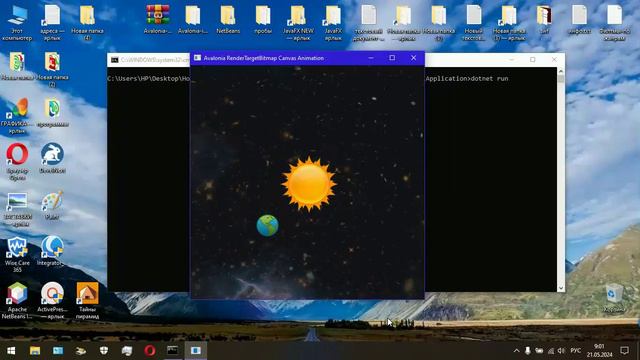The image size is (640, 360).
Task: Click the Windows Start button
Action: (11, 351)
